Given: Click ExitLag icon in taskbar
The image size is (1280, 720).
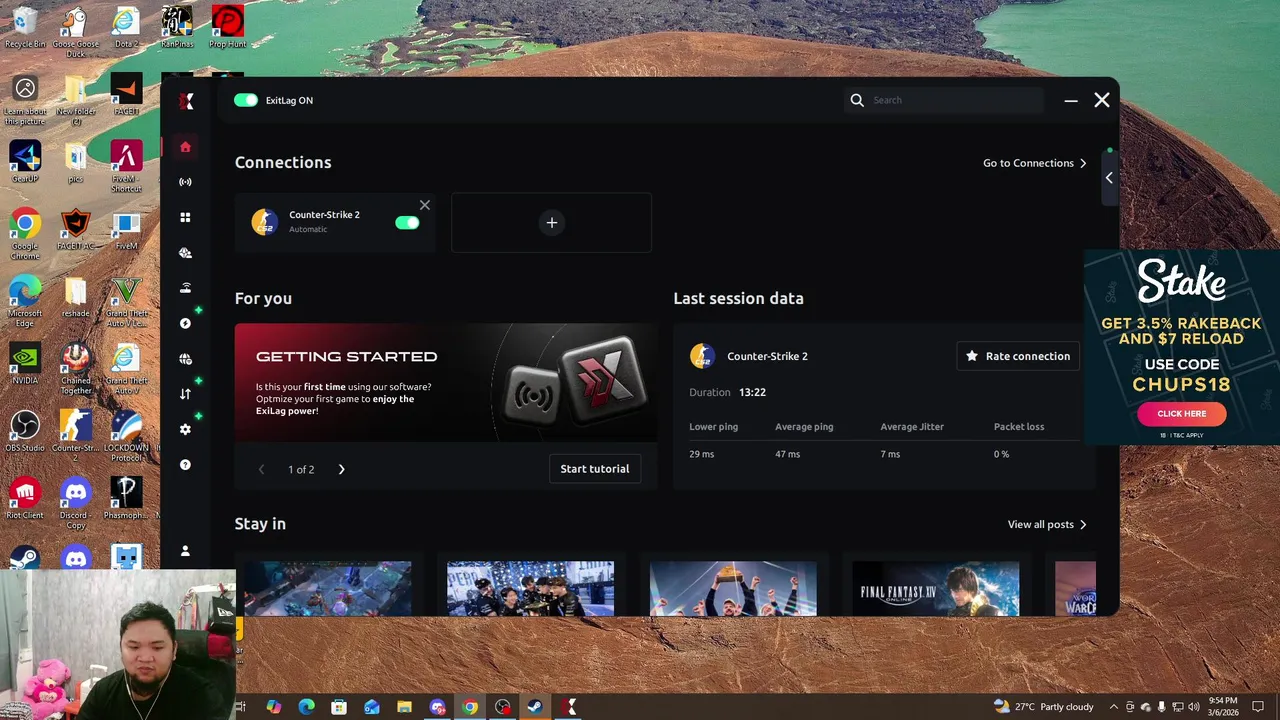Looking at the screenshot, I should coord(568,707).
